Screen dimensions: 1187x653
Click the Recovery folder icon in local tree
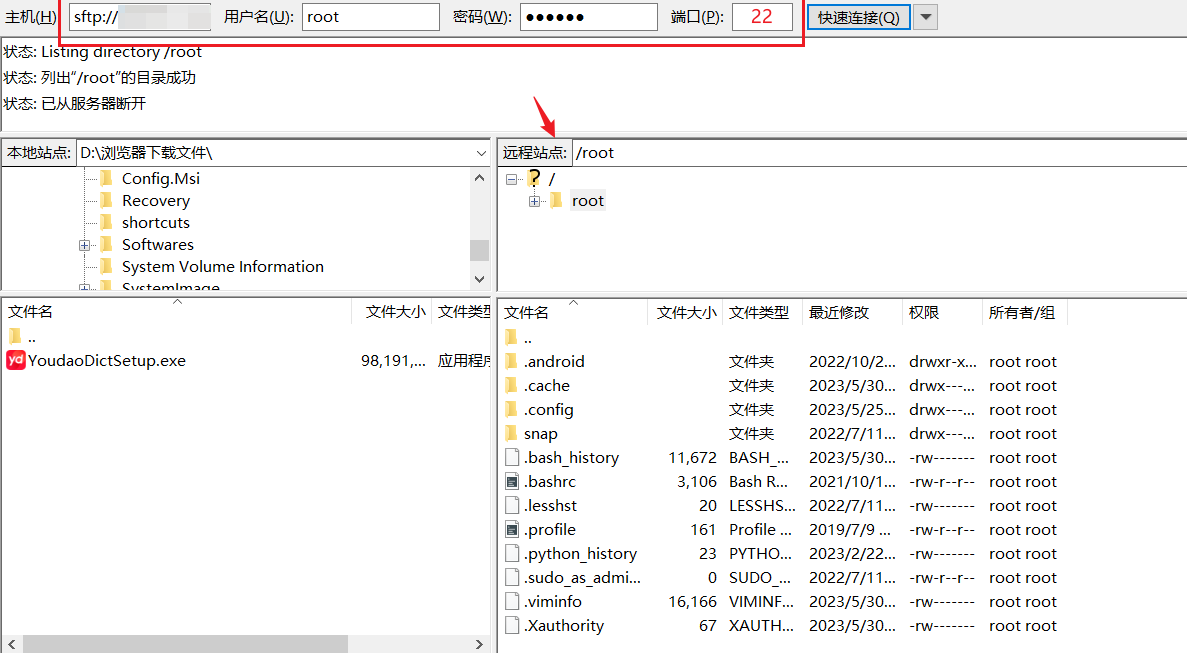(107, 200)
